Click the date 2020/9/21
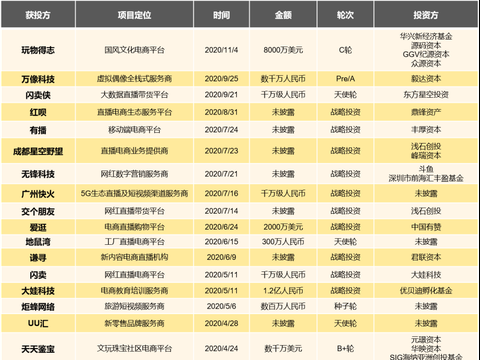The width and height of the screenshot is (480, 360). pos(221,95)
